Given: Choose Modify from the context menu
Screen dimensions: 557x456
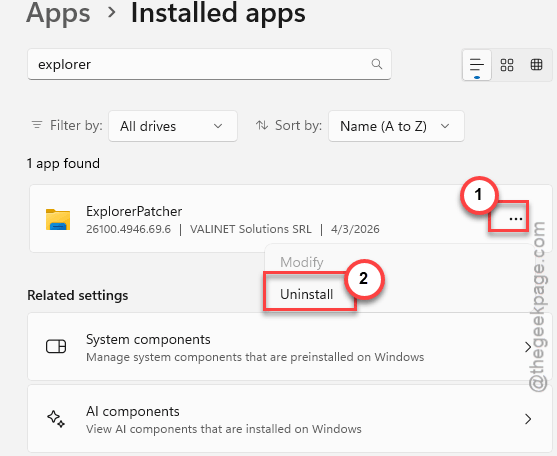Looking at the screenshot, I should (x=302, y=262).
